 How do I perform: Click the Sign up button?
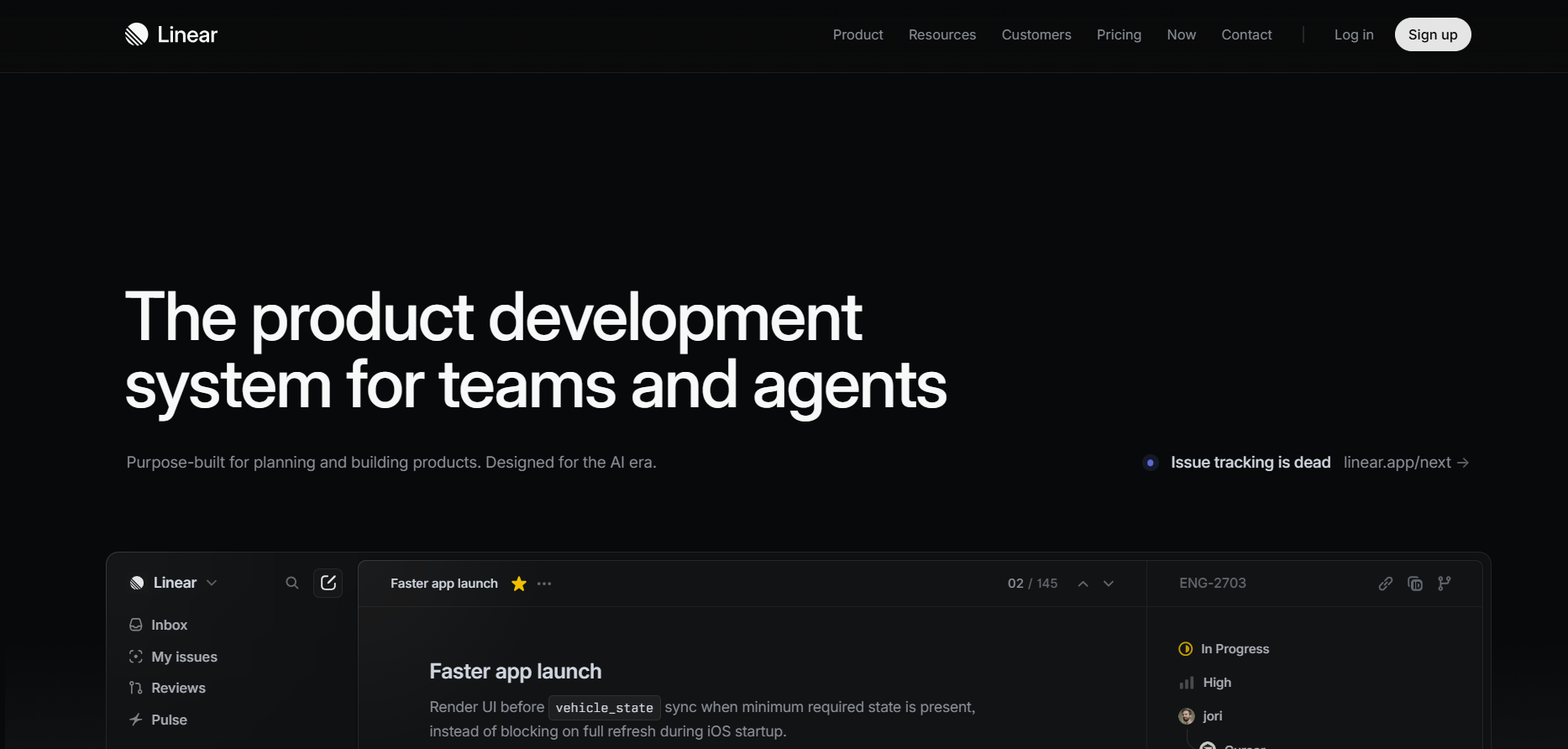click(x=1433, y=34)
